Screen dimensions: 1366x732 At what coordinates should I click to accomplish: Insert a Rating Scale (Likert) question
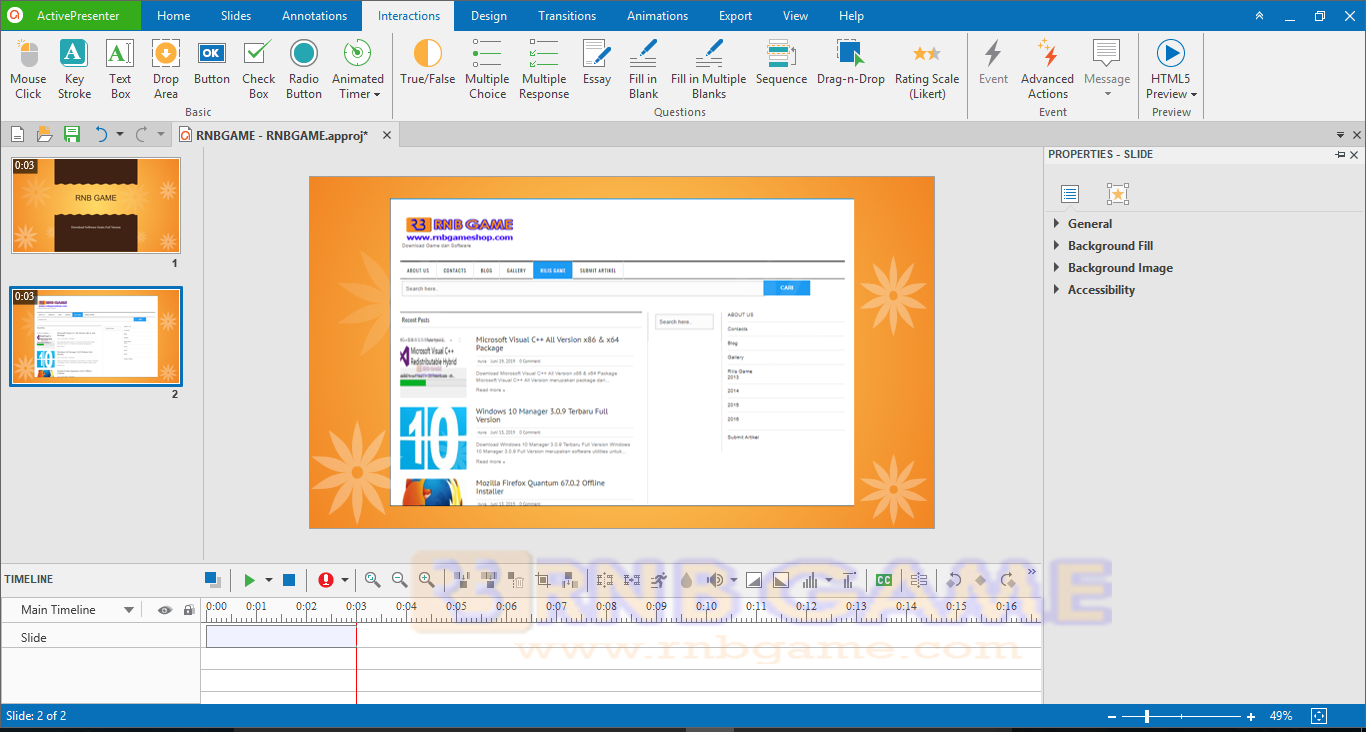tap(927, 70)
